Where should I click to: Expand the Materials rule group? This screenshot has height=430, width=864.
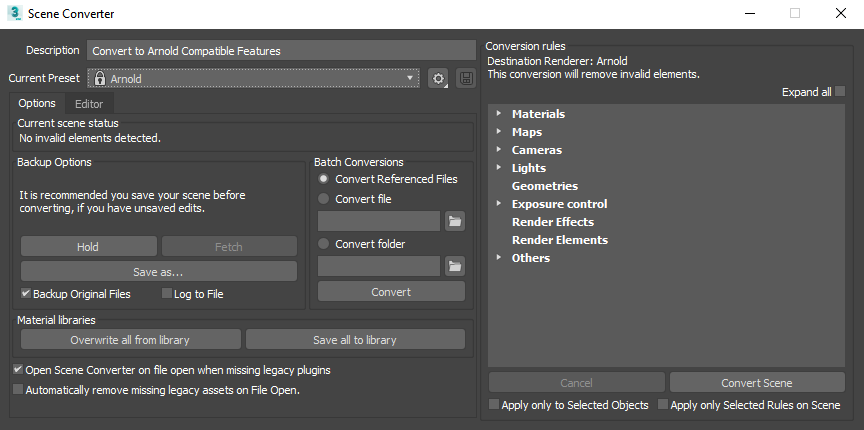click(498, 114)
